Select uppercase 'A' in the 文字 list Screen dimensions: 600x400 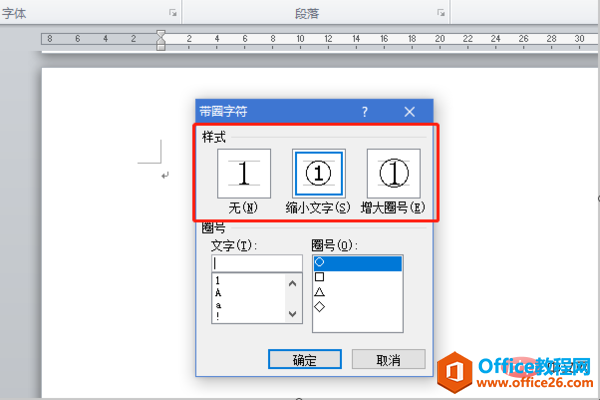click(218, 292)
